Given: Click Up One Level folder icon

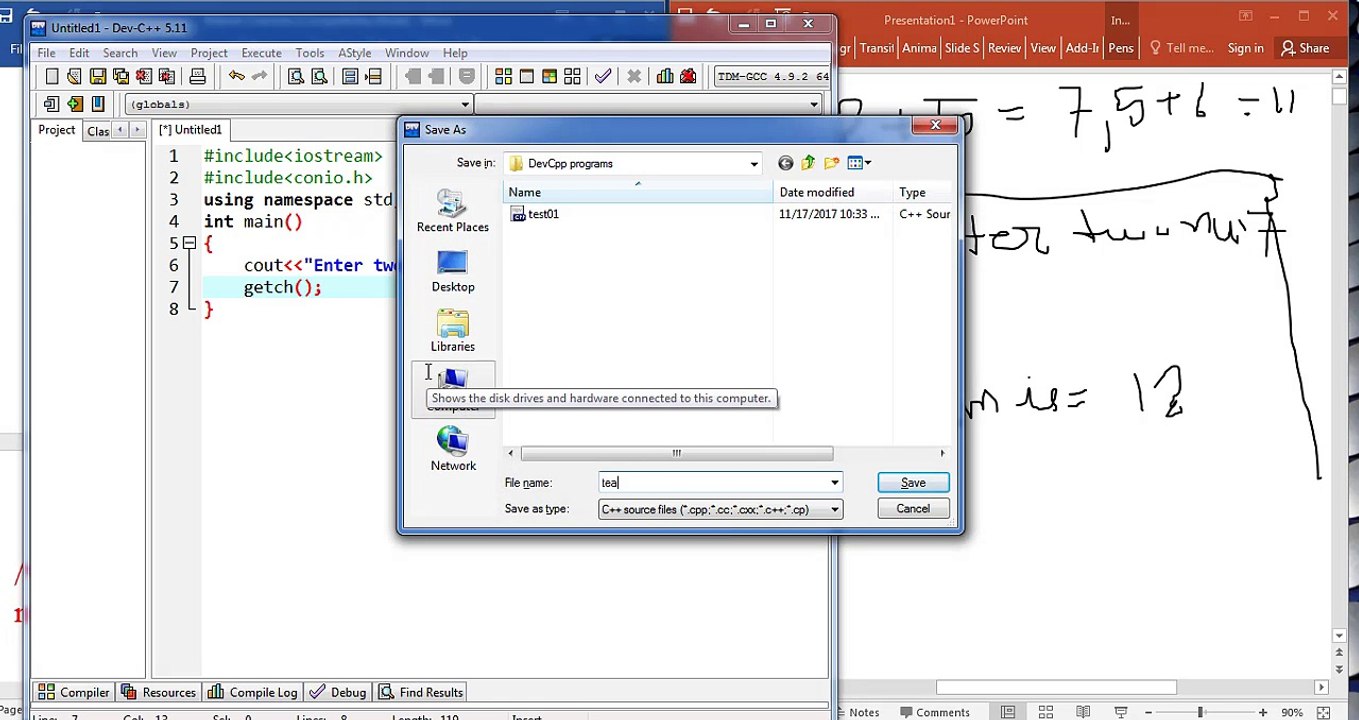Looking at the screenshot, I should tap(808, 163).
